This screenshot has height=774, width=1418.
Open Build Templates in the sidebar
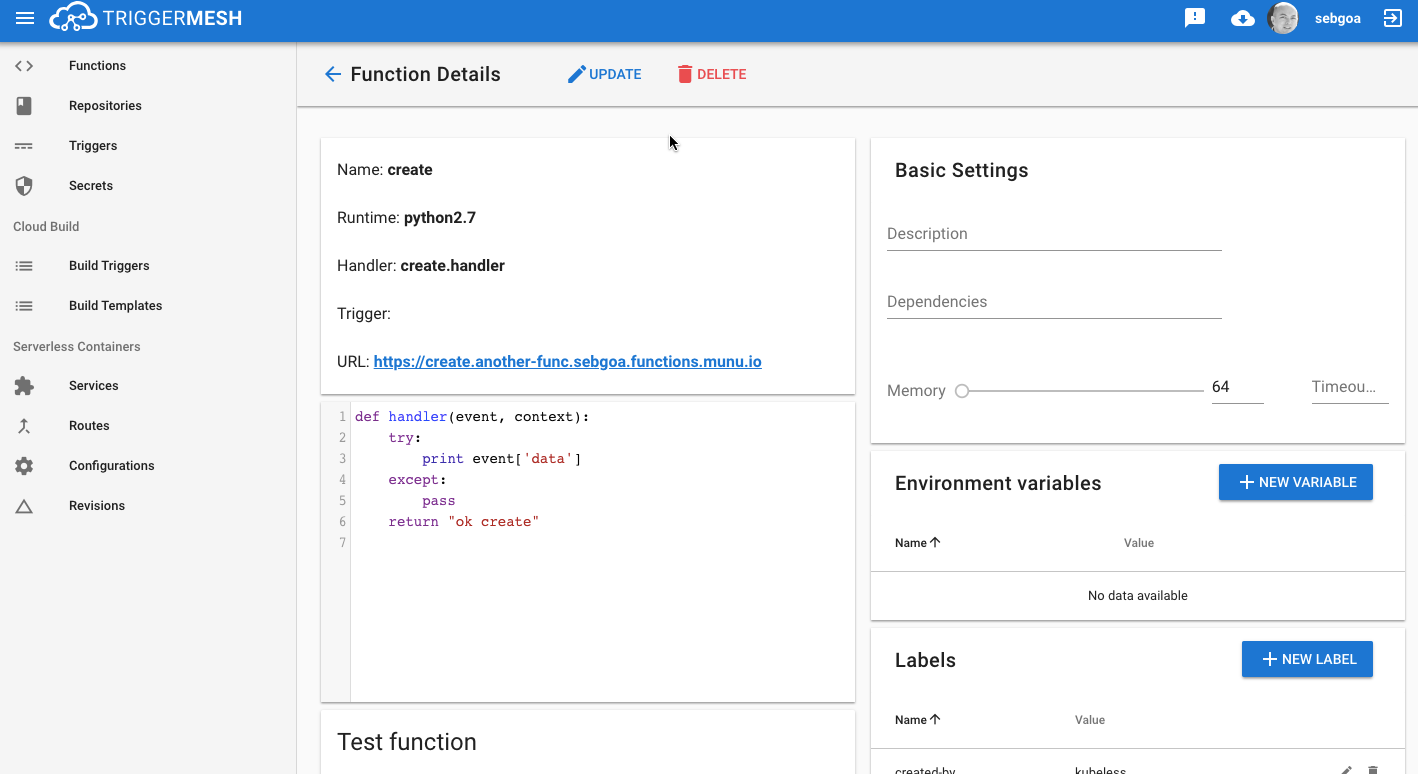click(x=115, y=306)
